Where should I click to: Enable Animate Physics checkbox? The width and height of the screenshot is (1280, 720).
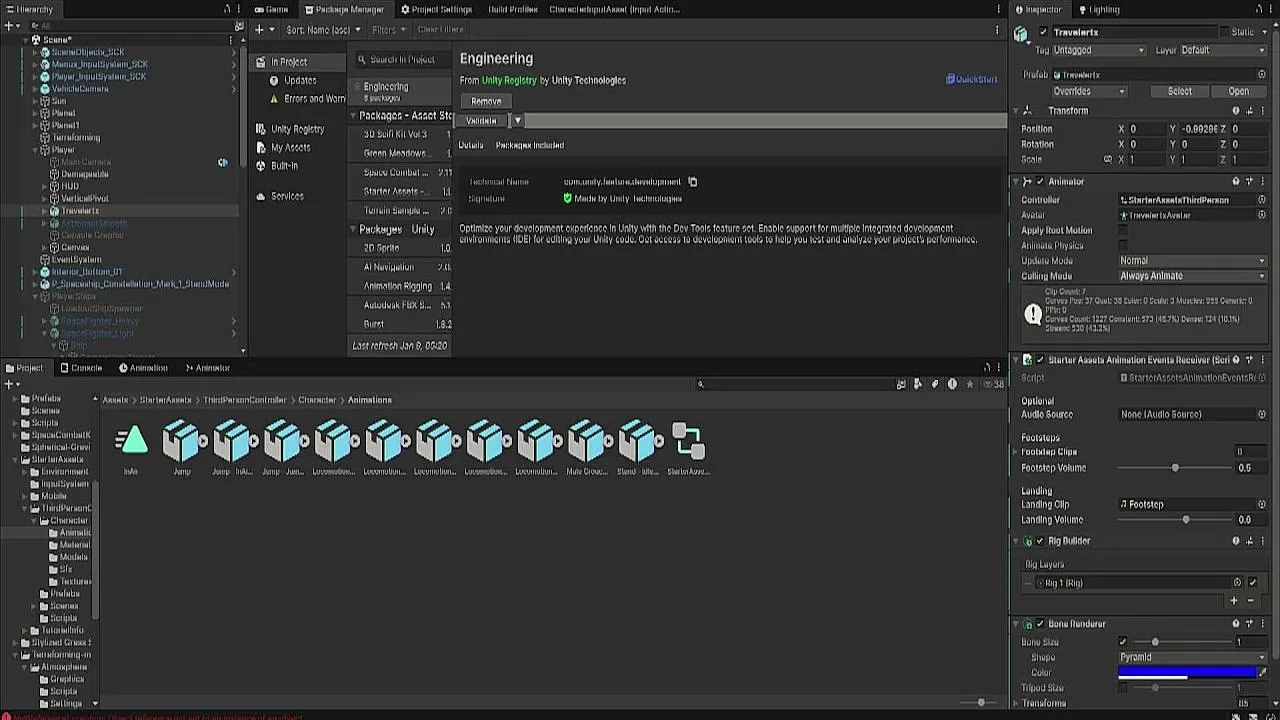(x=1123, y=245)
